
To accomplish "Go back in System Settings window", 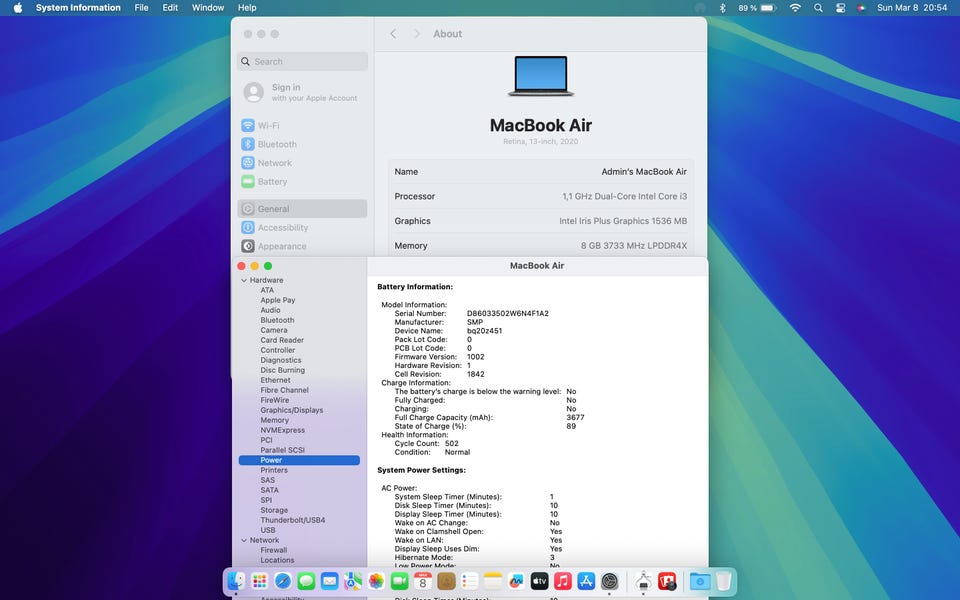I will point(393,34).
